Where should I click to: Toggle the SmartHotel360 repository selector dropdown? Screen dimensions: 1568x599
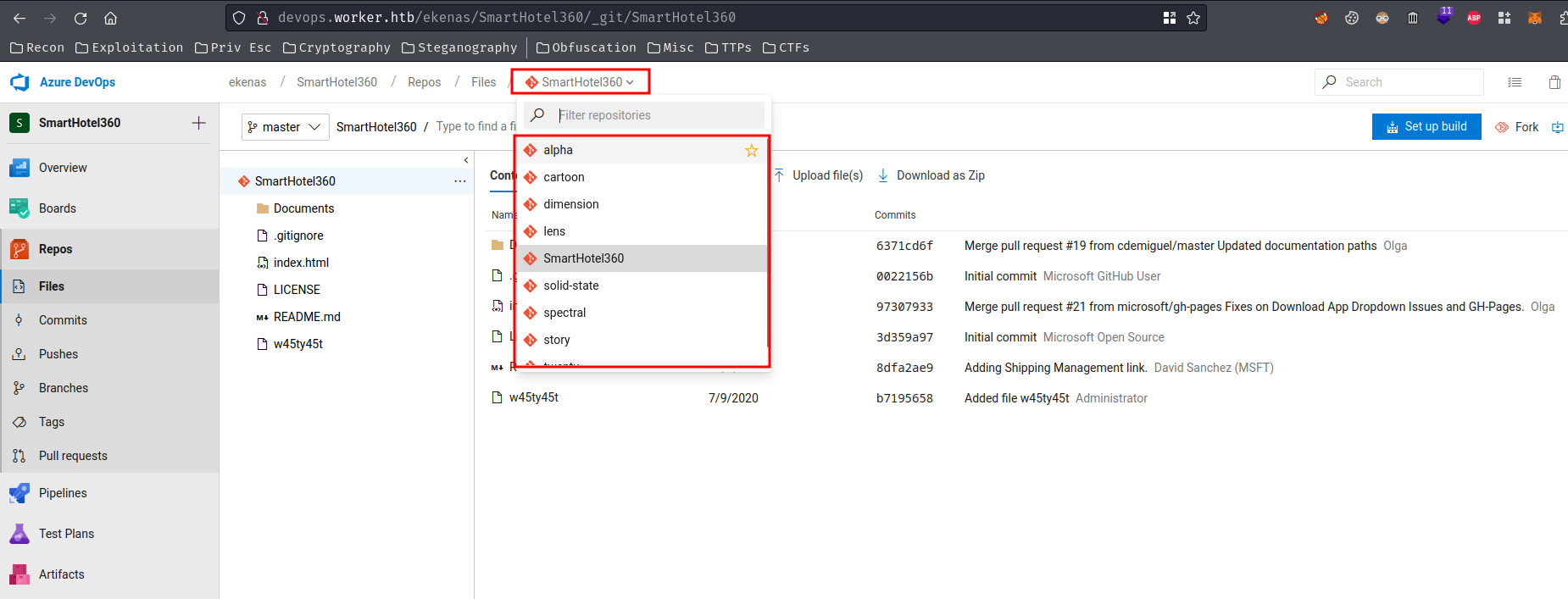(x=580, y=82)
